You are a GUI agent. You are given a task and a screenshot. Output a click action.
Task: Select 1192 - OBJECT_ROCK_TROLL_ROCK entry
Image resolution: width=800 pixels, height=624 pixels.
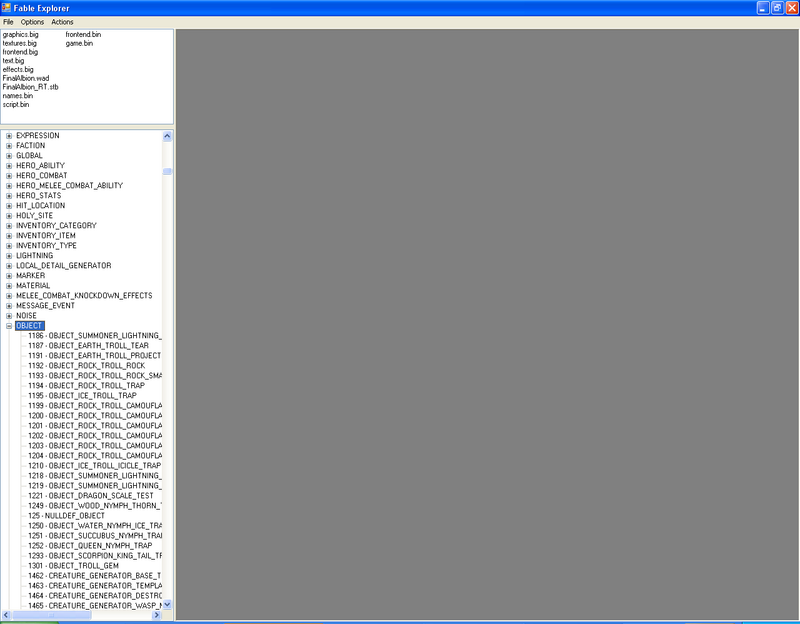coord(87,366)
